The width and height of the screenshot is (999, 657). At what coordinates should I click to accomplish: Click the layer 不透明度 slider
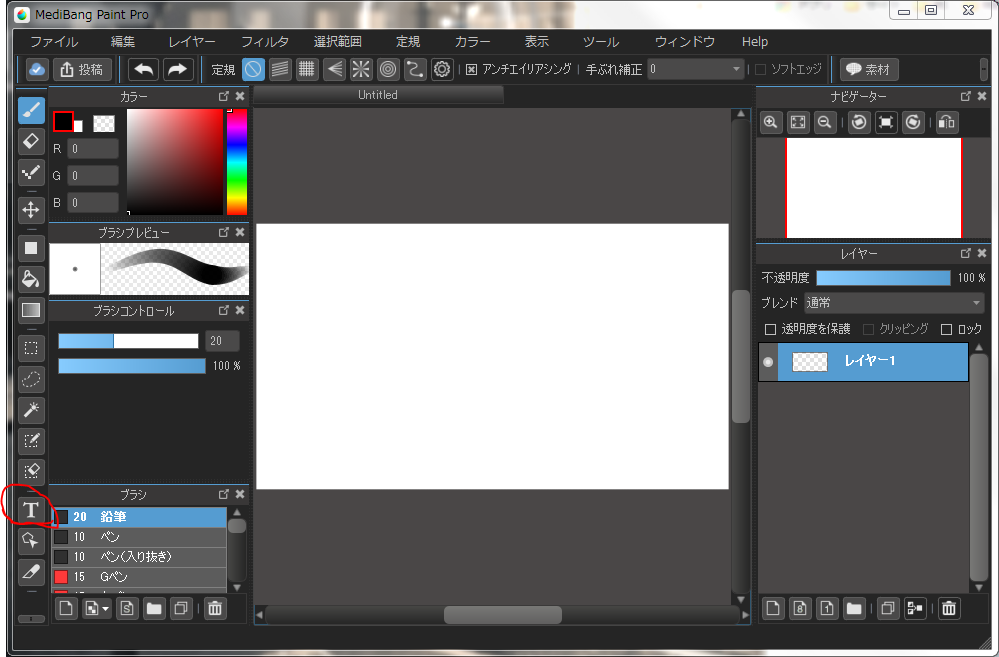pyautogui.click(x=883, y=278)
